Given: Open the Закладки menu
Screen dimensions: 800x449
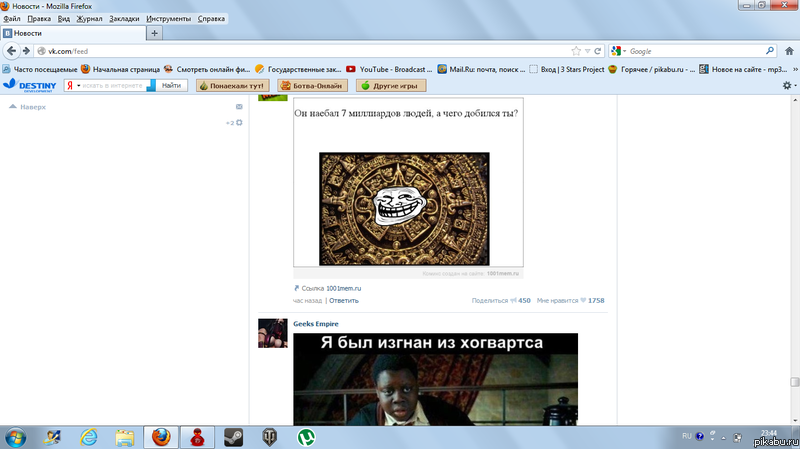Looking at the screenshot, I should [124, 19].
